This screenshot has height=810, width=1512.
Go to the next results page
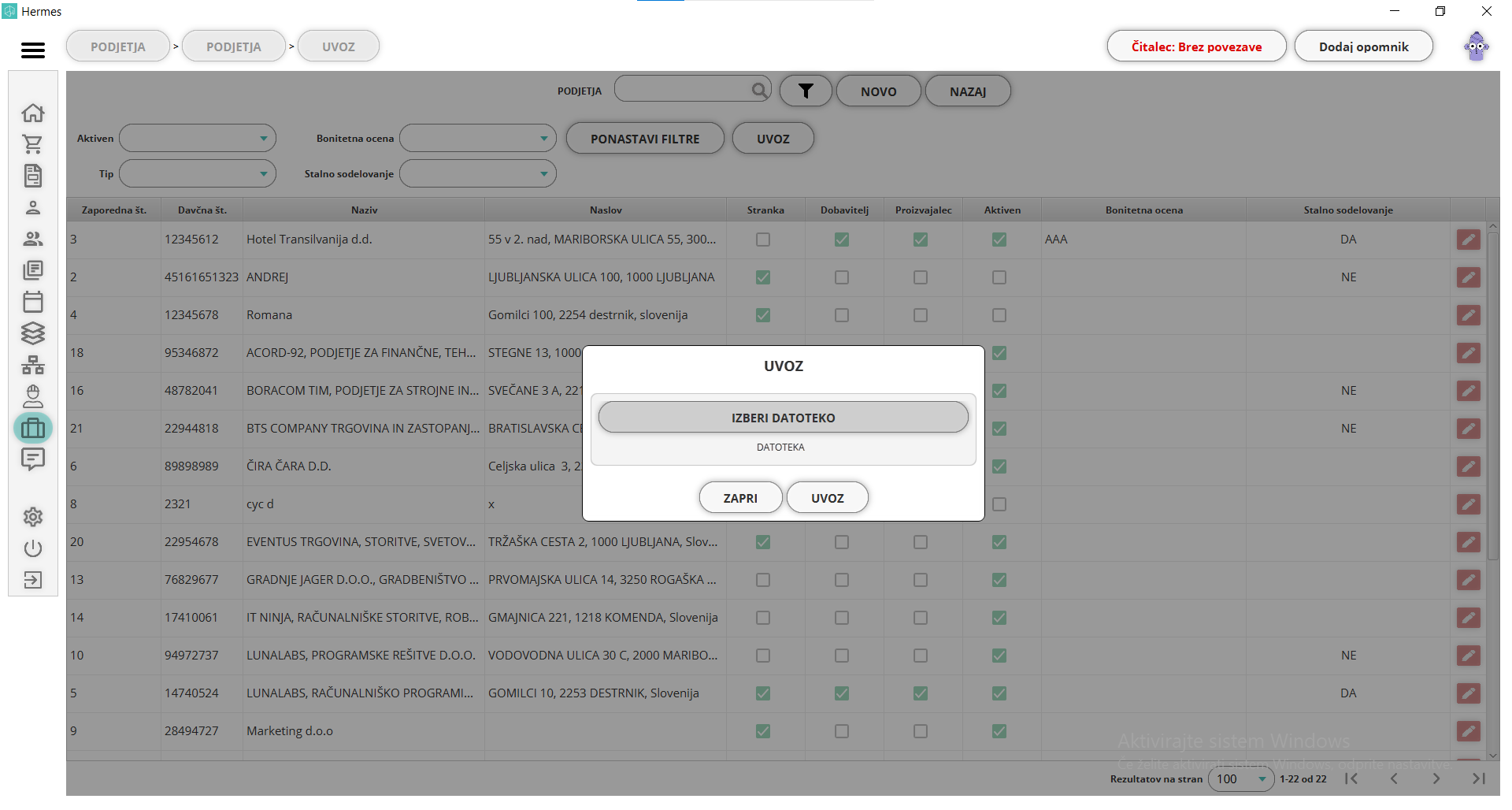(x=1436, y=778)
